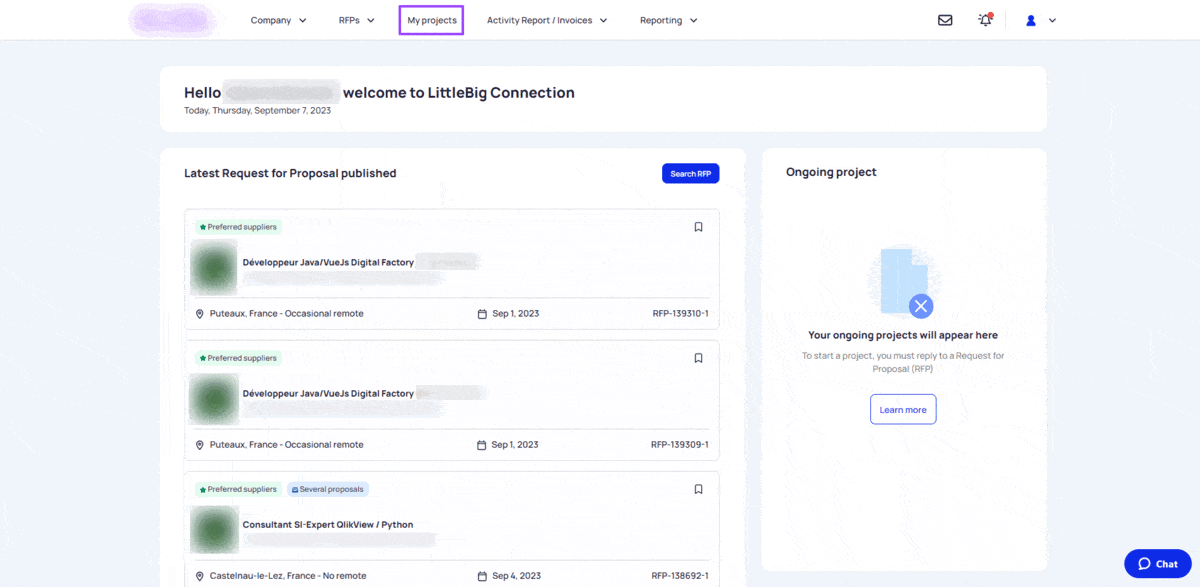Viewport: 1200px width, 587px height.
Task: Click Puteaux, France location on RFP-139309-1
Action: [x=287, y=445]
